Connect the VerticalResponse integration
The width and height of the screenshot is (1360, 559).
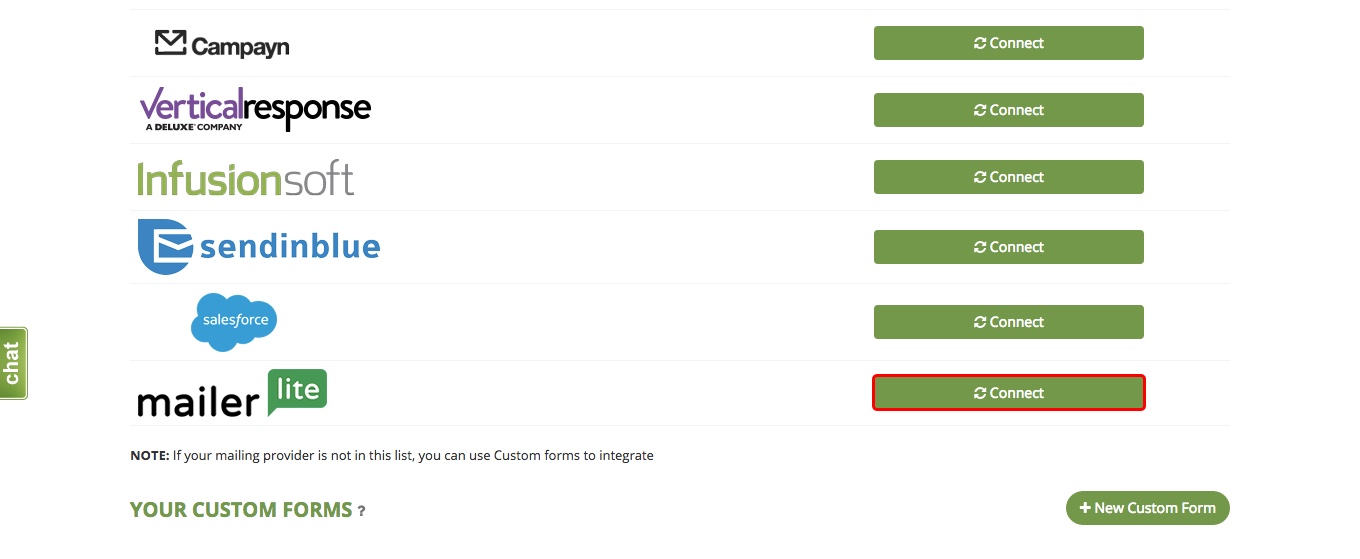1009,110
